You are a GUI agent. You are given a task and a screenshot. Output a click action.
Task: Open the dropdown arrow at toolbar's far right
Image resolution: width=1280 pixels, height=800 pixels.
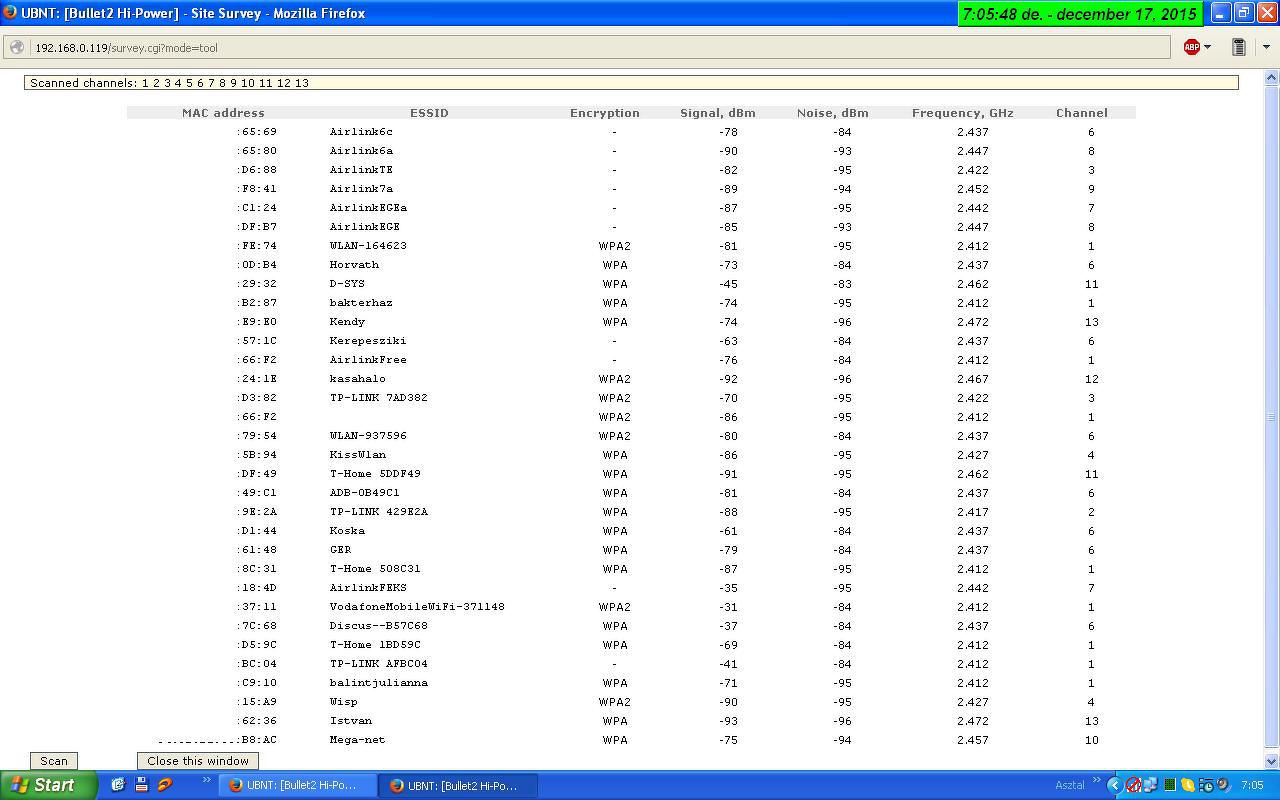point(1266,47)
